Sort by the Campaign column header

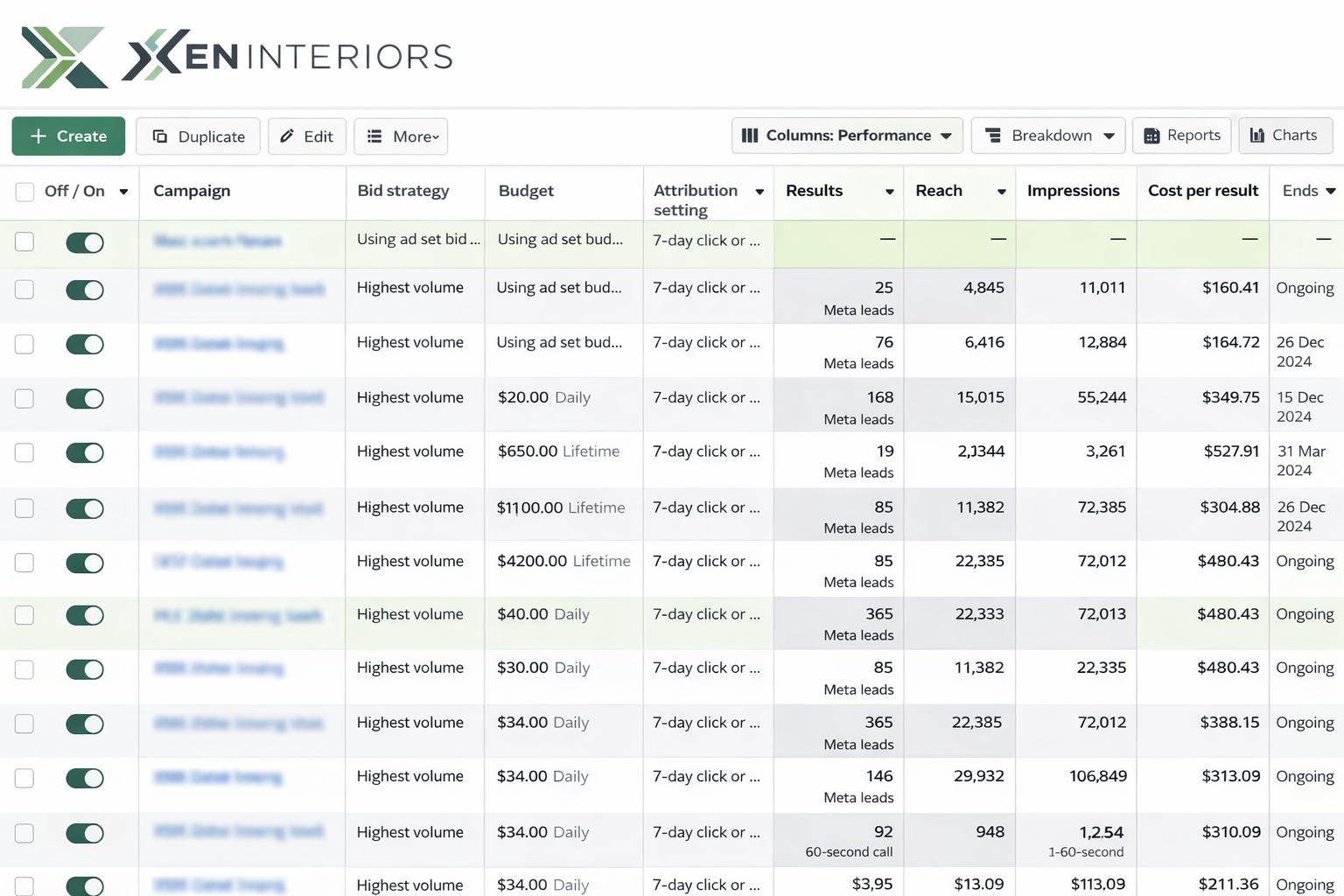click(x=192, y=191)
